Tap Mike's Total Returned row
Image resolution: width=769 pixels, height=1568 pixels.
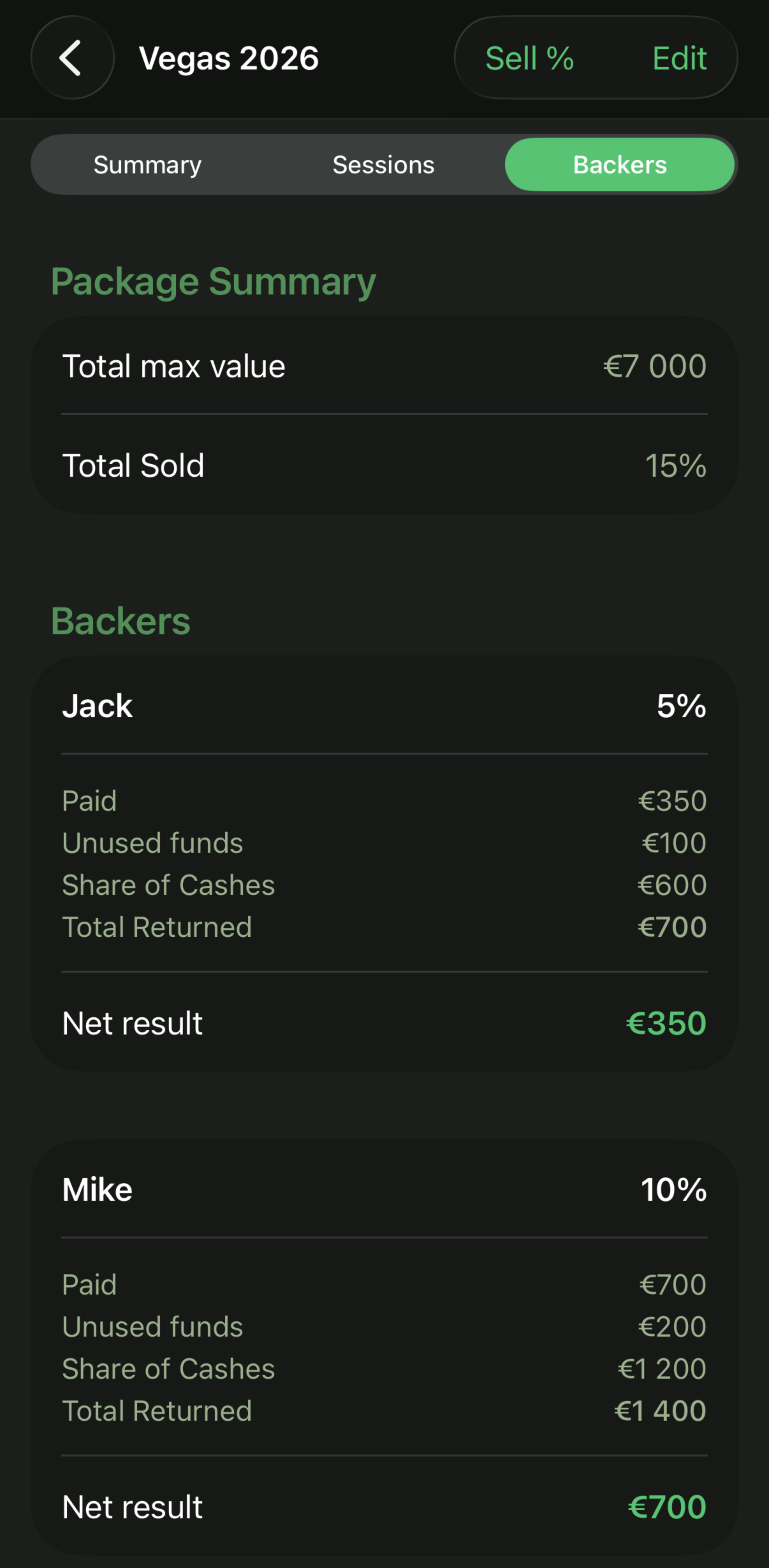384,1411
